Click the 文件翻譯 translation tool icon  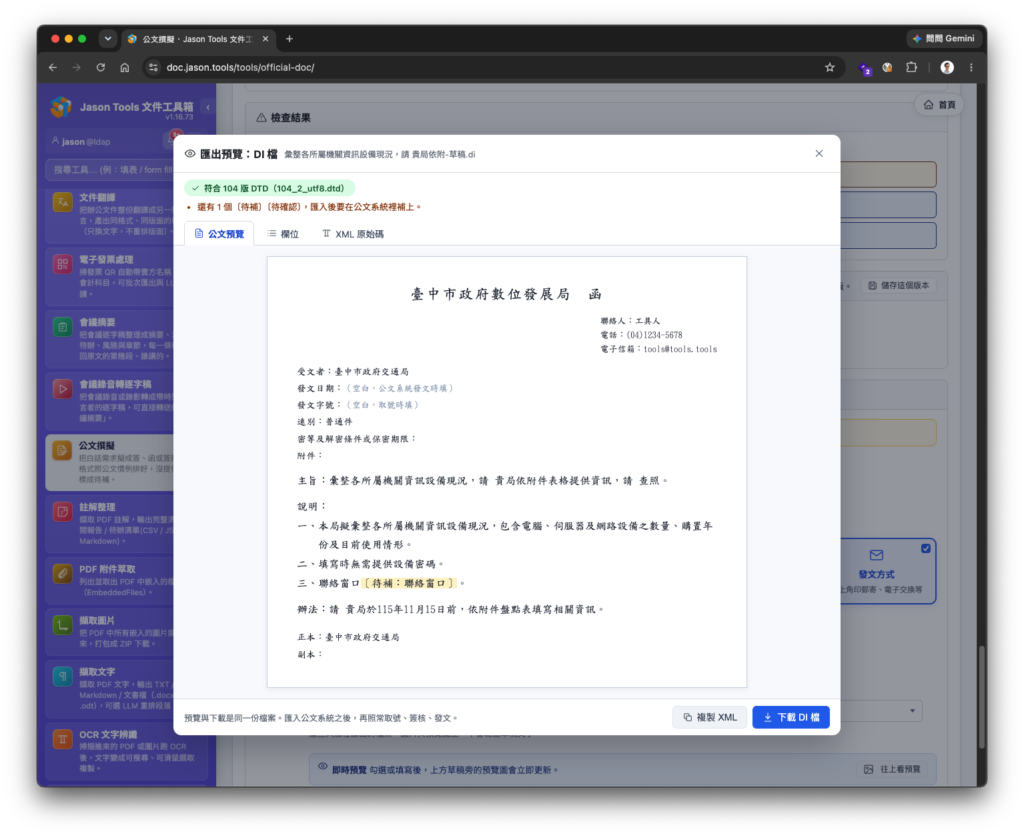[63, 202]
